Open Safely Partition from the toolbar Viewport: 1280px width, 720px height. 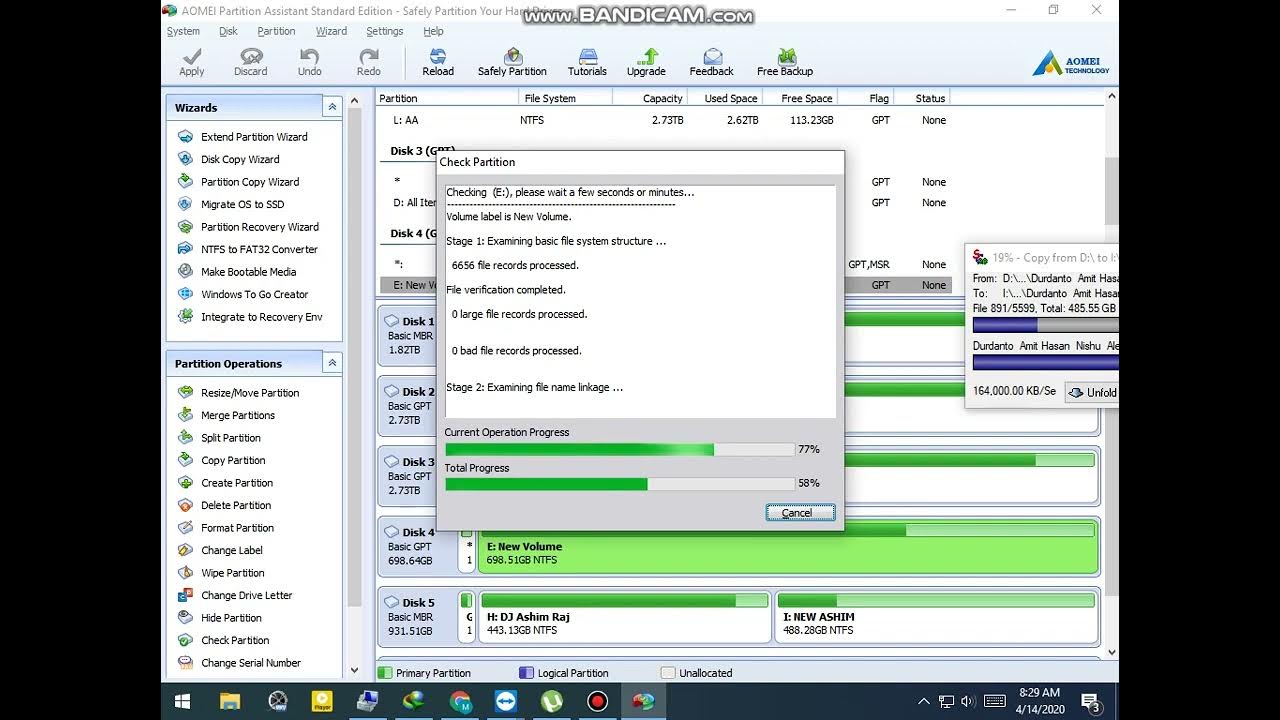tap(512, 62)
